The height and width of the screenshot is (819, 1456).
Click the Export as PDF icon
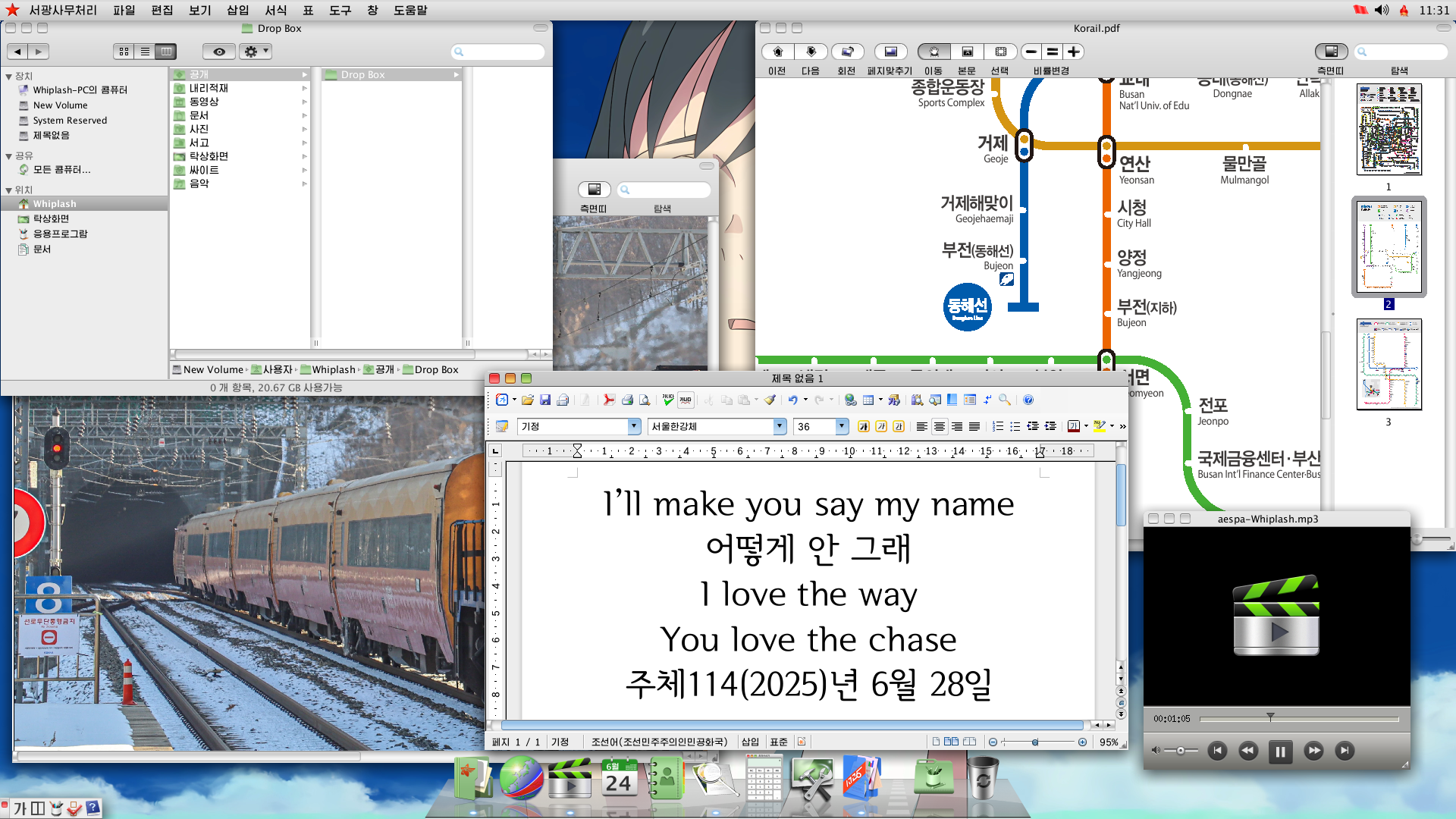pos(608,400)
